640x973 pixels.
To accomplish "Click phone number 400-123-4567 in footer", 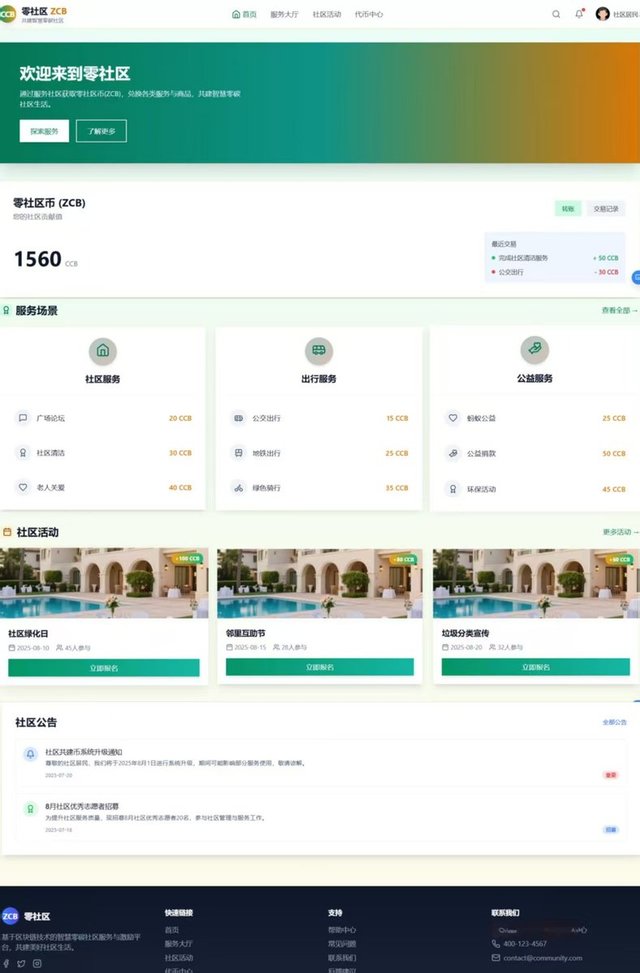I will point(525,943).
